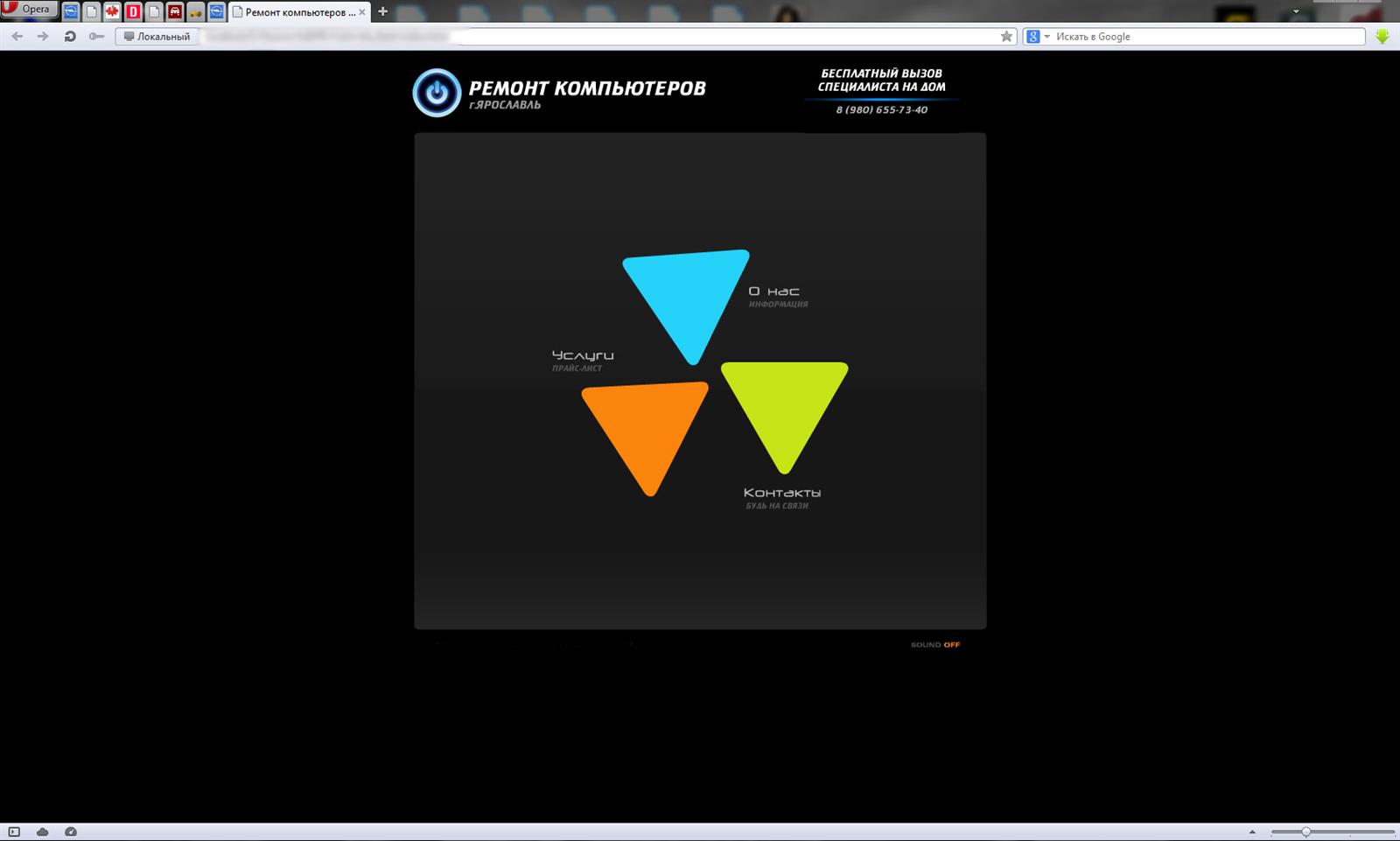Open the password key wand icon

coord(97,37)
